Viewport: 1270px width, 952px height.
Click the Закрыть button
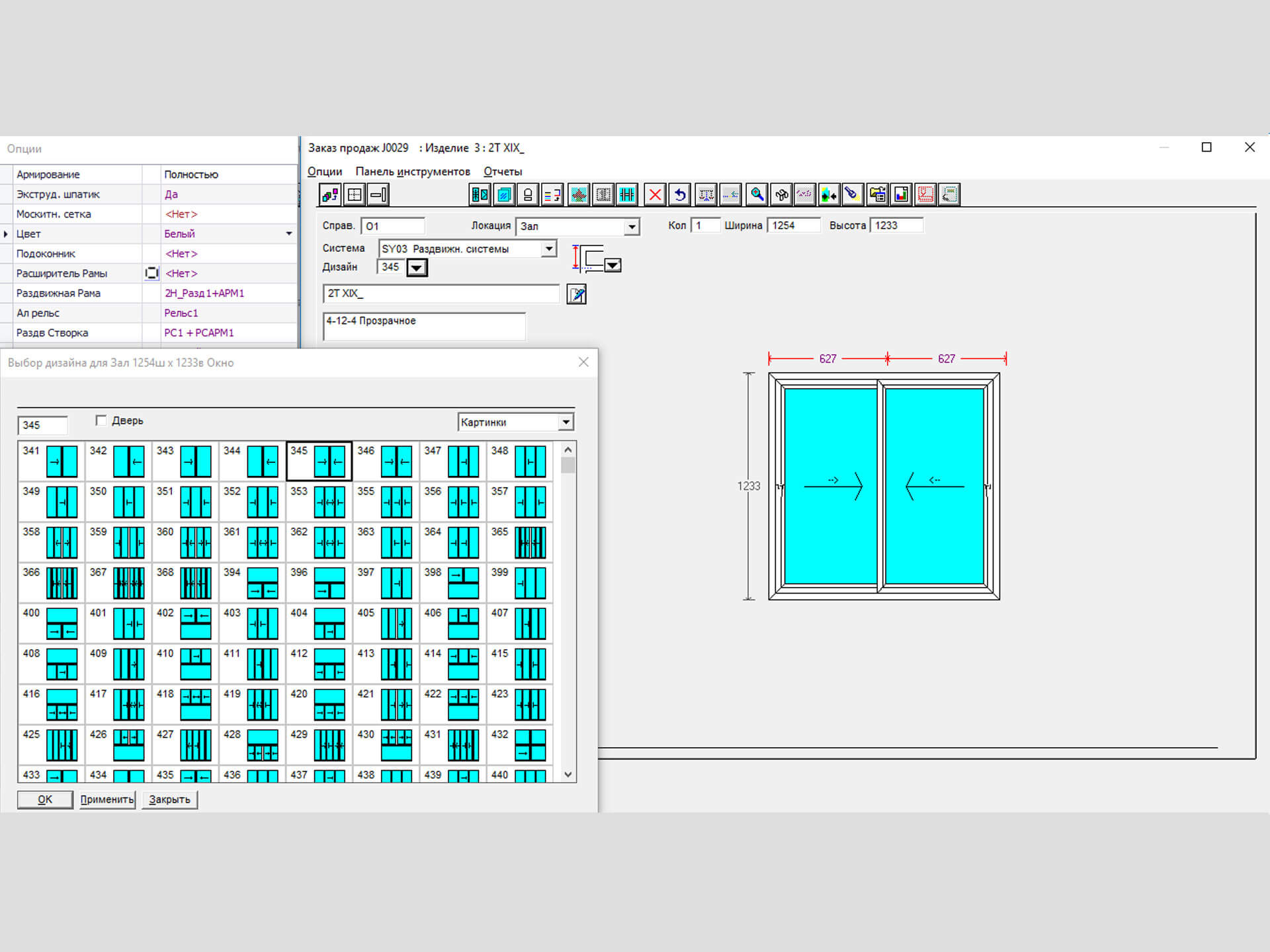point(169,799)
